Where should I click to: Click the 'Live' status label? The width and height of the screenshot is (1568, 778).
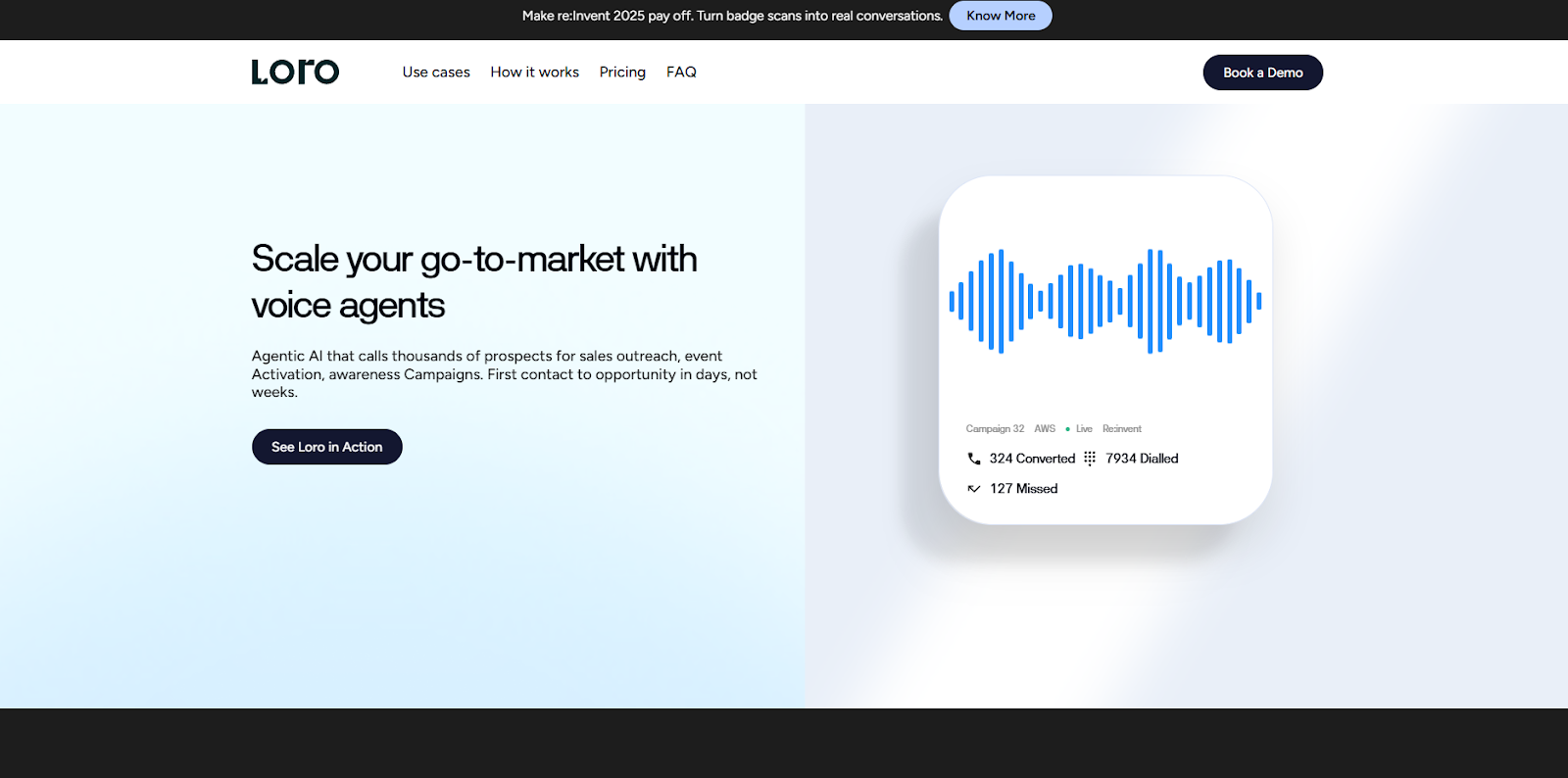[x=1084, y=429]
